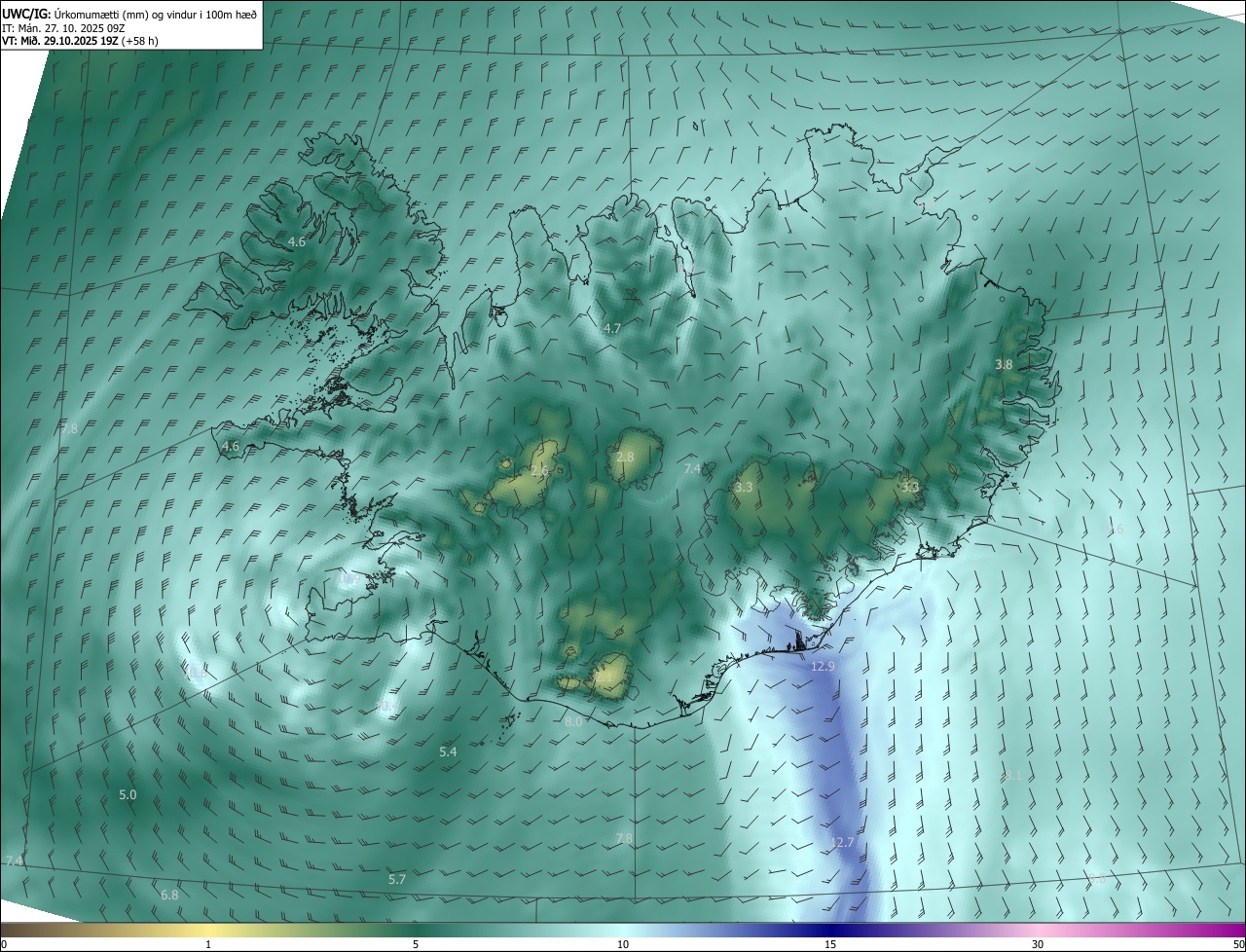This screenshot has width=1246, height=952.
Task: Click the 8.0 value on the south coast
Action: tap(573, 722)
